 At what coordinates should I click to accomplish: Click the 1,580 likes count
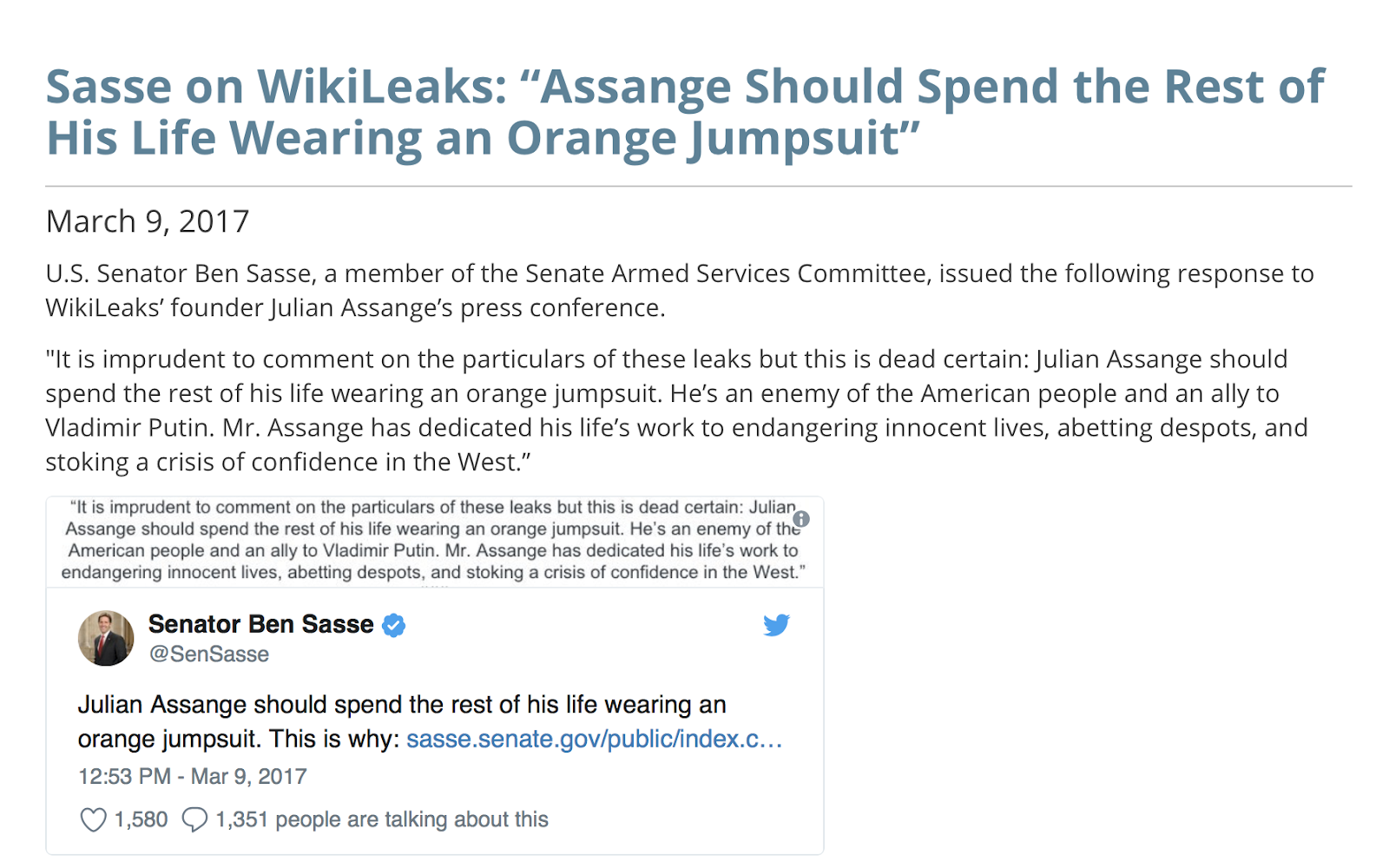pos(142,819)
